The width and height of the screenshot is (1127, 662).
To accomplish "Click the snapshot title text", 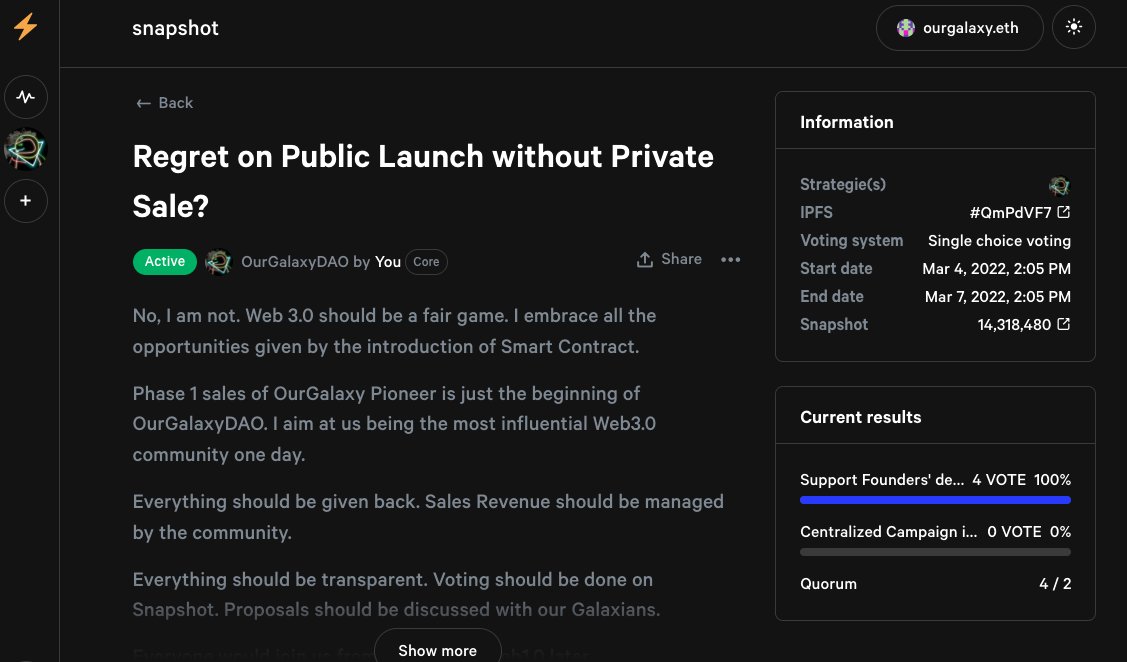I will [175, 28].
